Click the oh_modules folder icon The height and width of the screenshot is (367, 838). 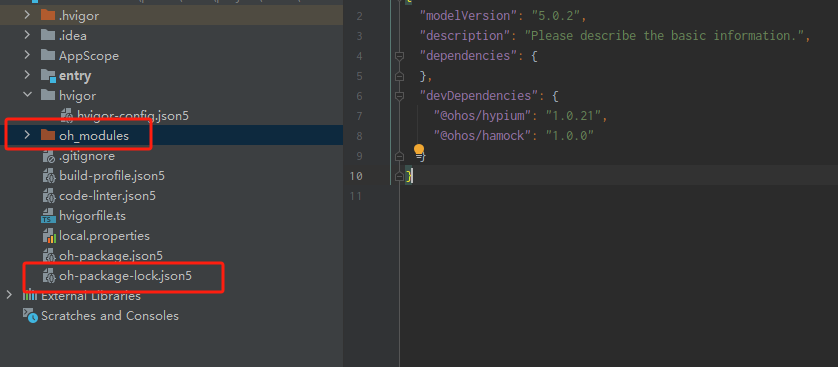(48, 135)
